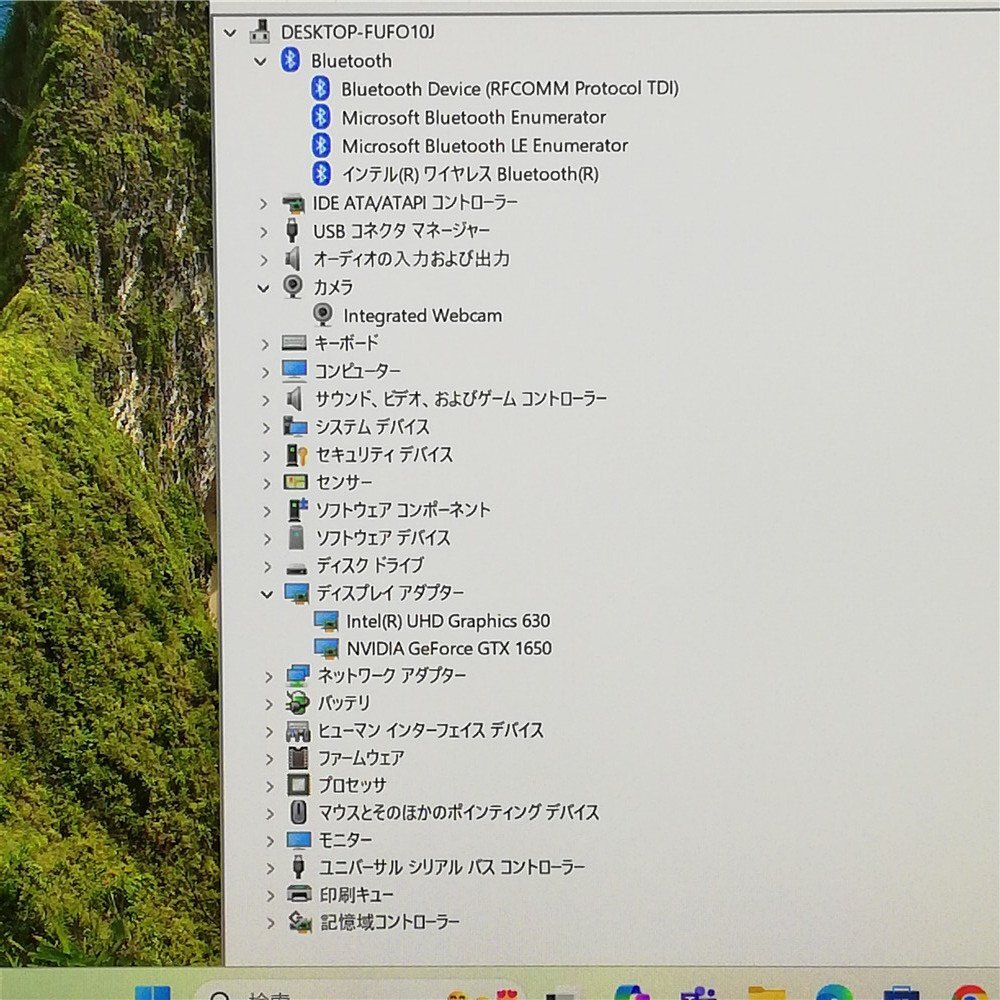Click the ディスプレイ アダプター category icon
1000x1000 pixels.
(297, 594)
